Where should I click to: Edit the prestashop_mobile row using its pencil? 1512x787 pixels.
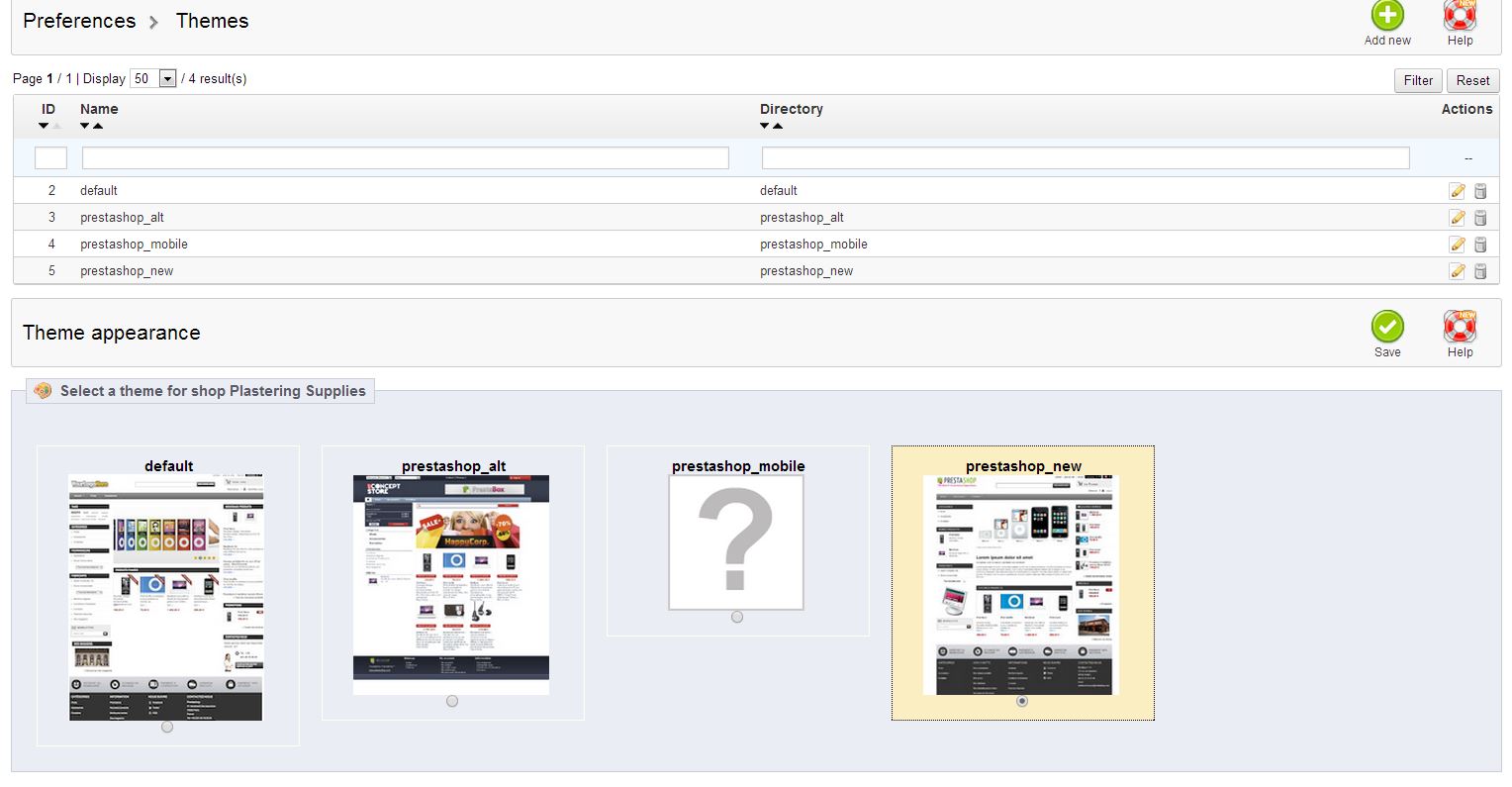1457,245
